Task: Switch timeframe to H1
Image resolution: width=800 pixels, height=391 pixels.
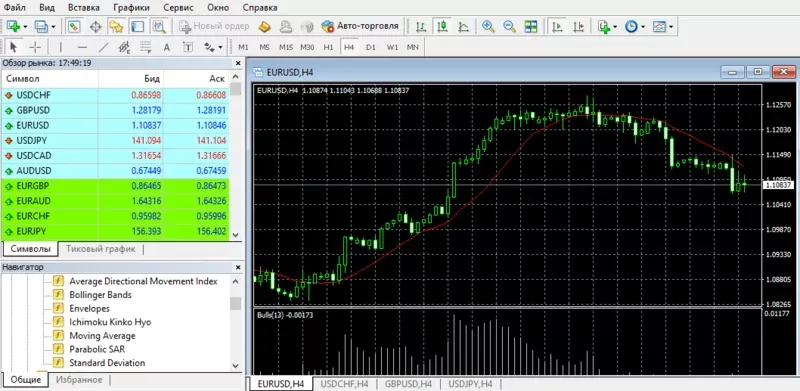Action: (328, 47)
